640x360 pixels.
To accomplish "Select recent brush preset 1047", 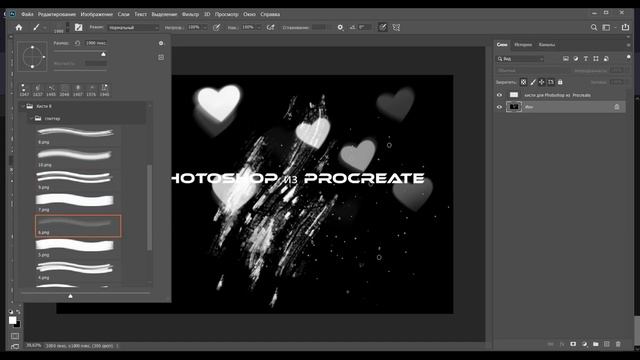I will [x=24, y=90].
